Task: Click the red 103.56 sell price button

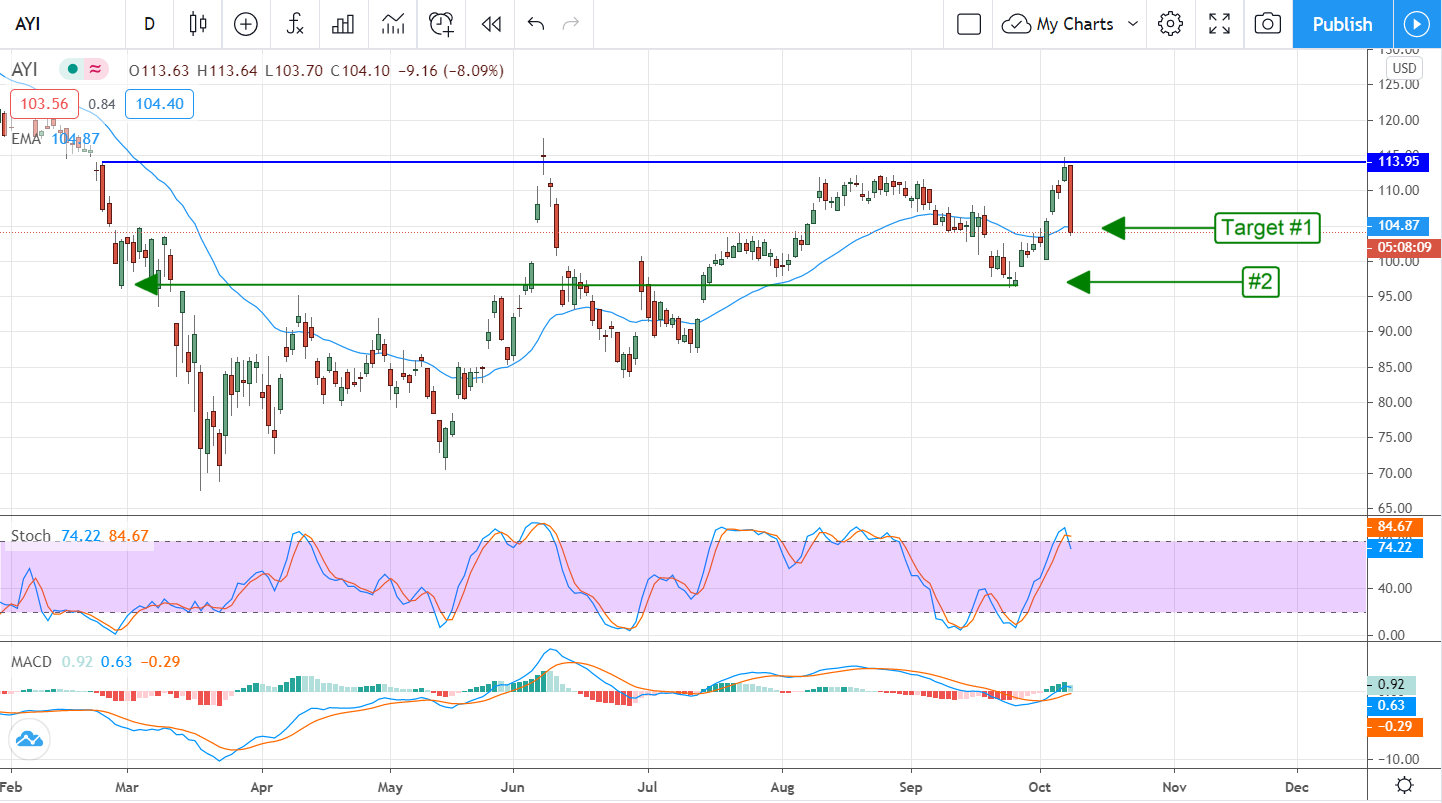Action: coord(44,103)
